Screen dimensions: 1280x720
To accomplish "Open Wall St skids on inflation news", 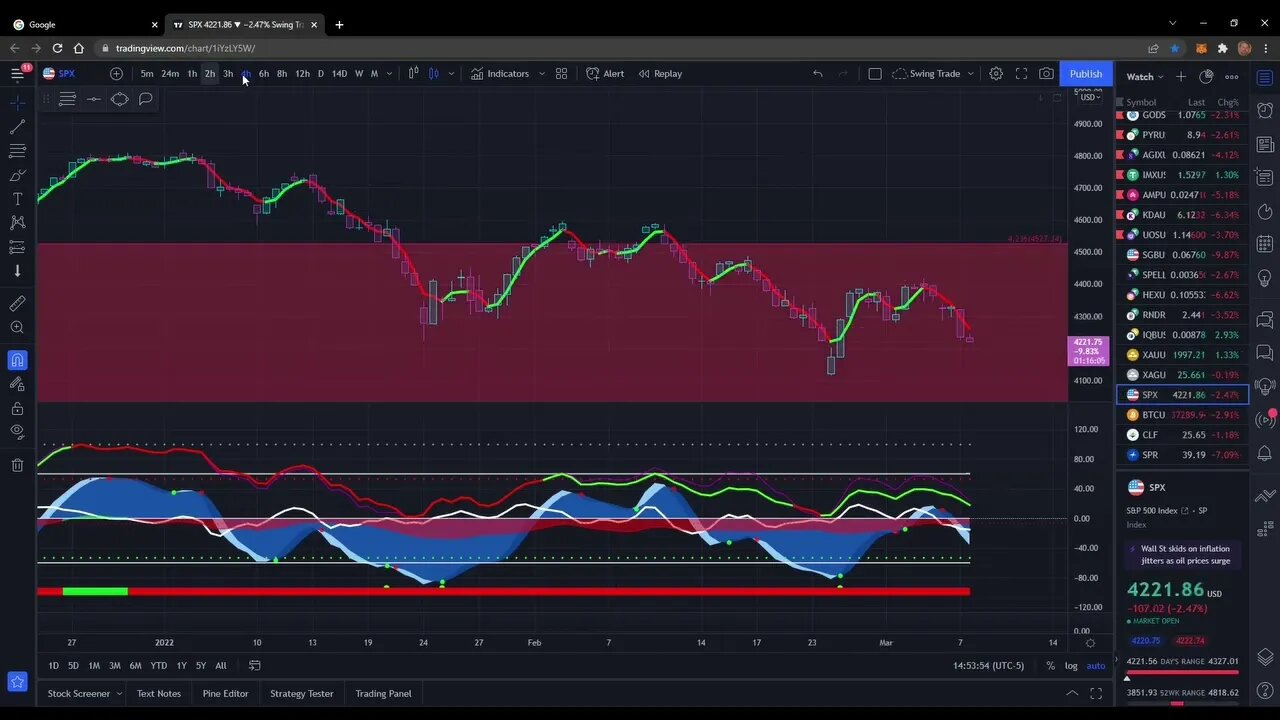I will tap(1185, 555).
